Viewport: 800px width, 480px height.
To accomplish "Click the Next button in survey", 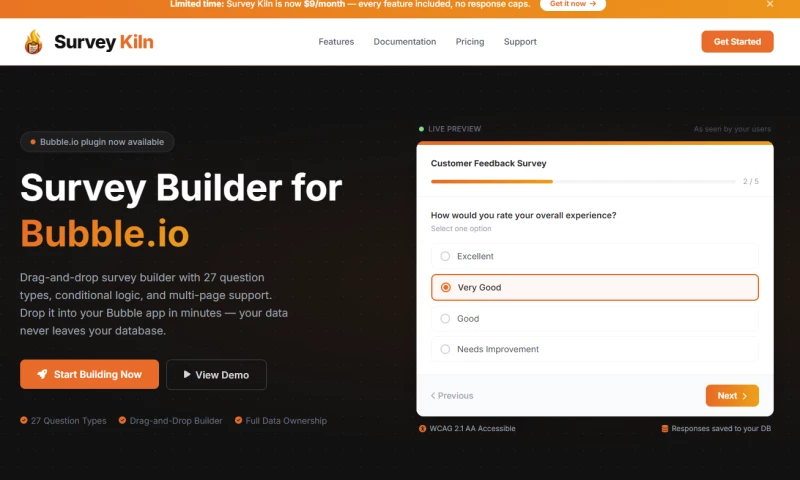I will [x=732, y=396].
